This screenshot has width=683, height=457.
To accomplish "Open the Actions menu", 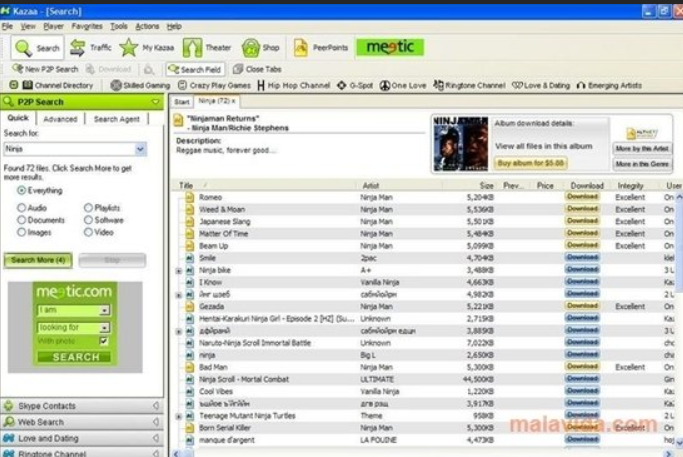I will pyautogui.click(x=147, y=27).
